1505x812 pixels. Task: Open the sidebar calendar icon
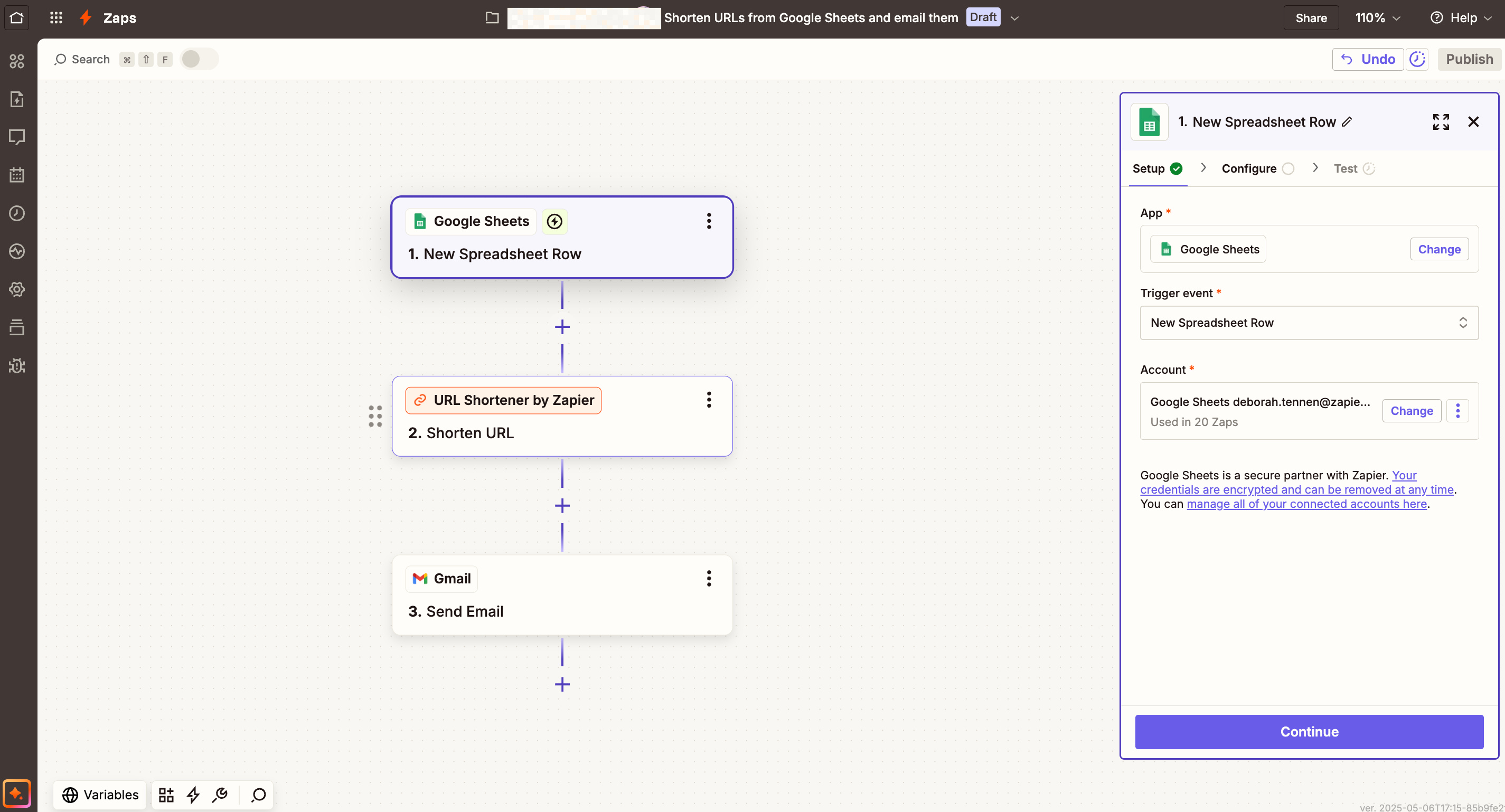(17, 175)
